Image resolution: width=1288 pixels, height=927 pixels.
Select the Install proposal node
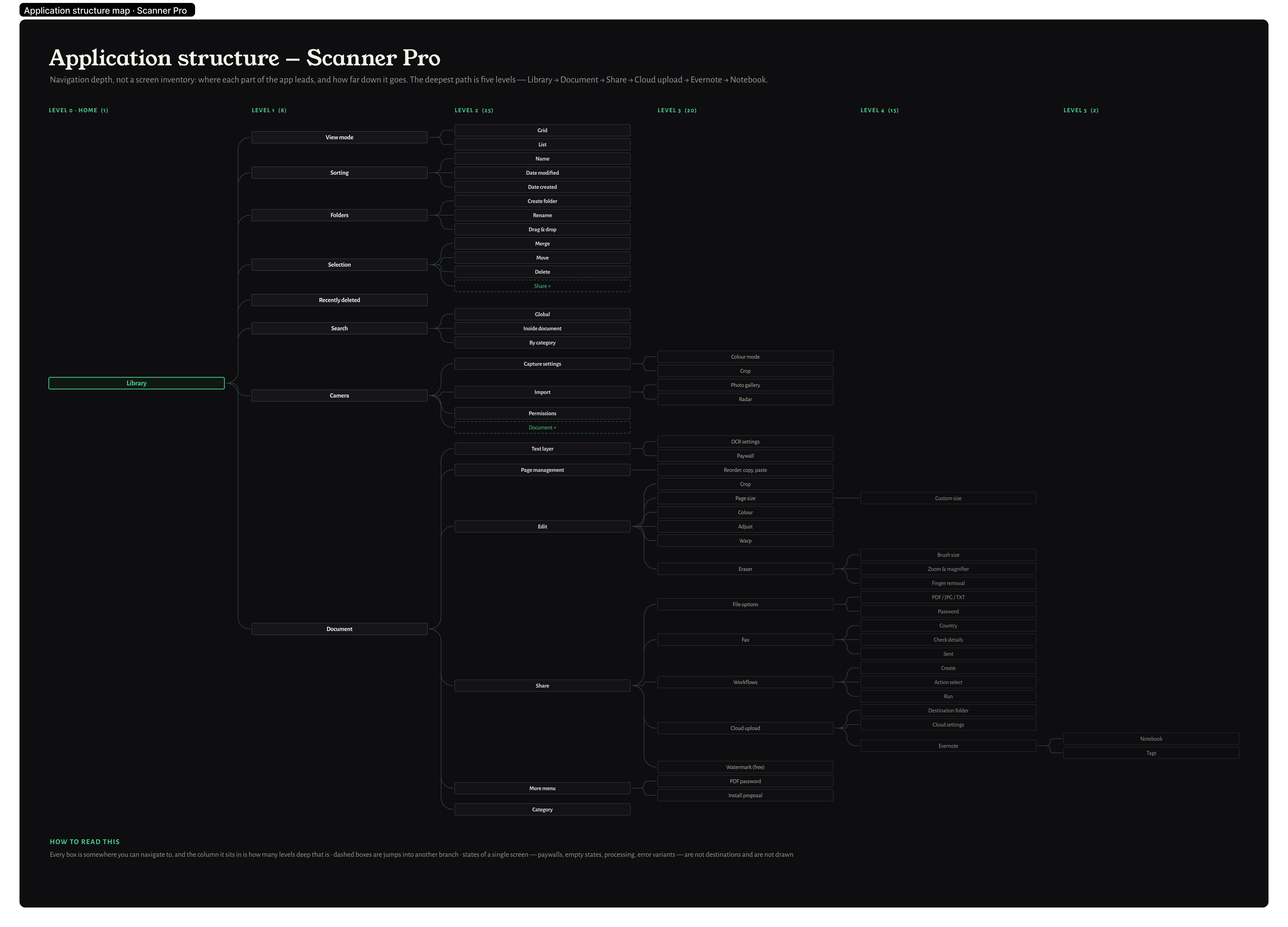coord(745,795)
